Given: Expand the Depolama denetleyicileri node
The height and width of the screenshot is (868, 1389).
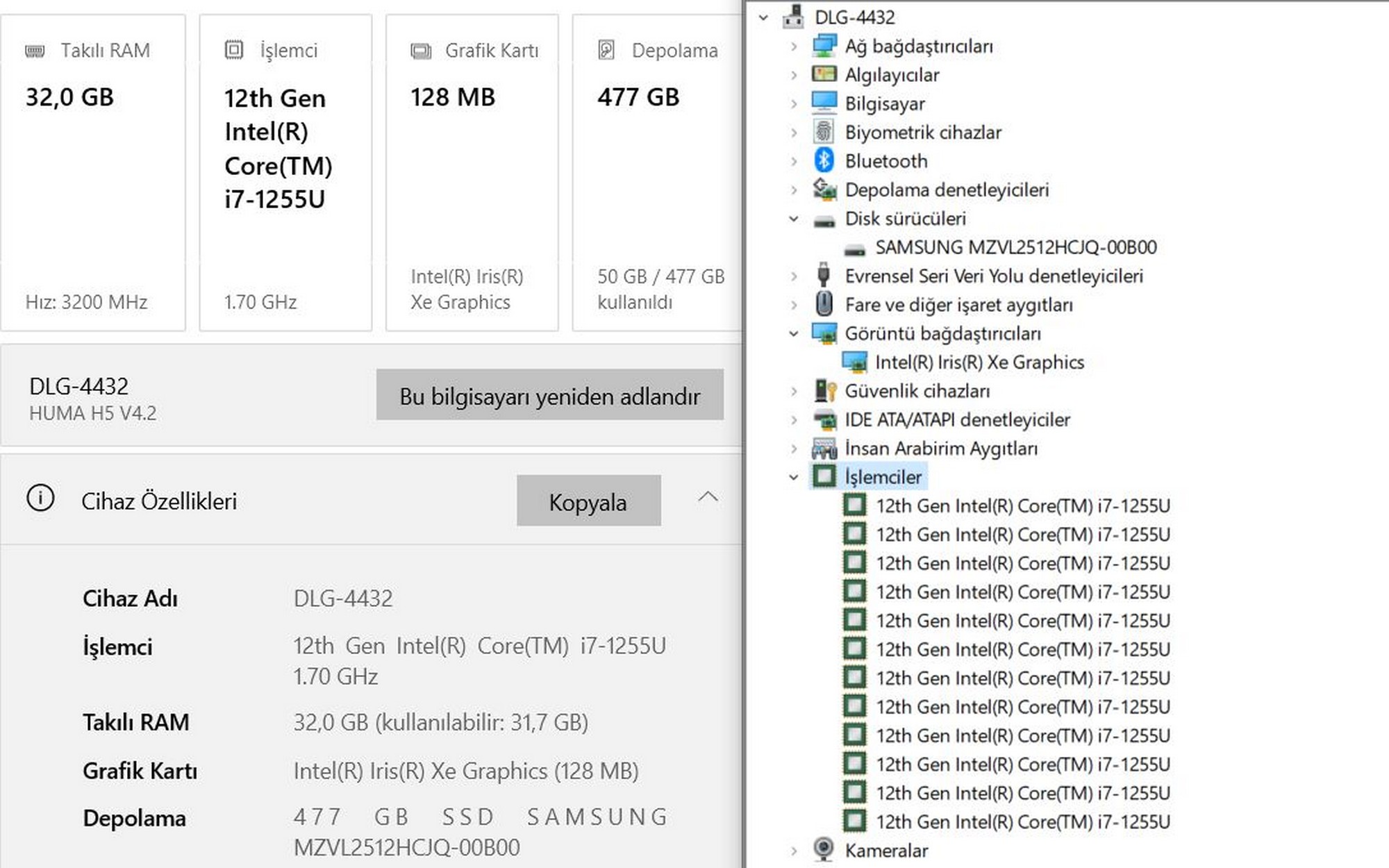Looking at the screenshot, I should tap(794, 190).
